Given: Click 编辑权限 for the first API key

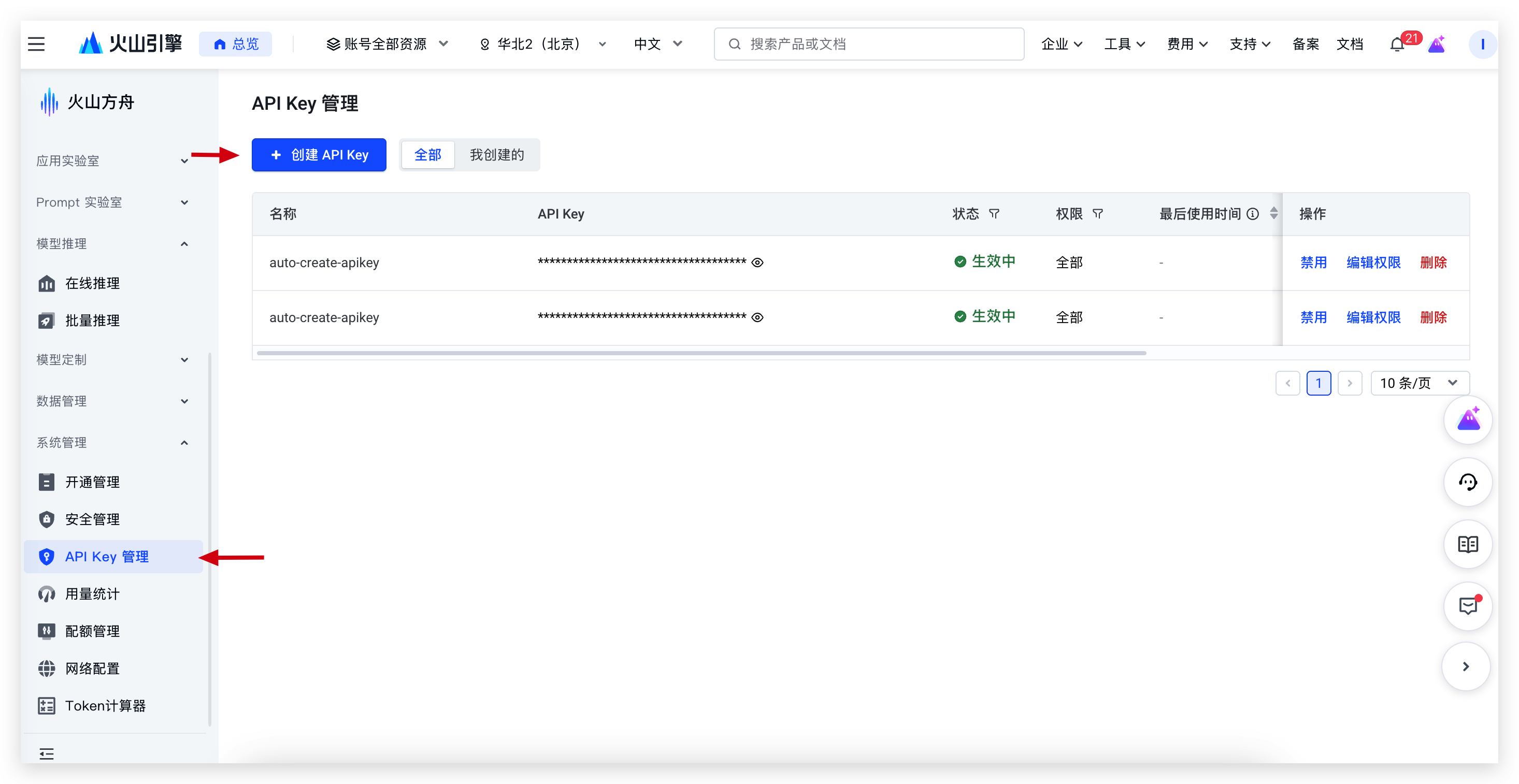Looking at the screenshot, I should click(x=1373, y=263).
